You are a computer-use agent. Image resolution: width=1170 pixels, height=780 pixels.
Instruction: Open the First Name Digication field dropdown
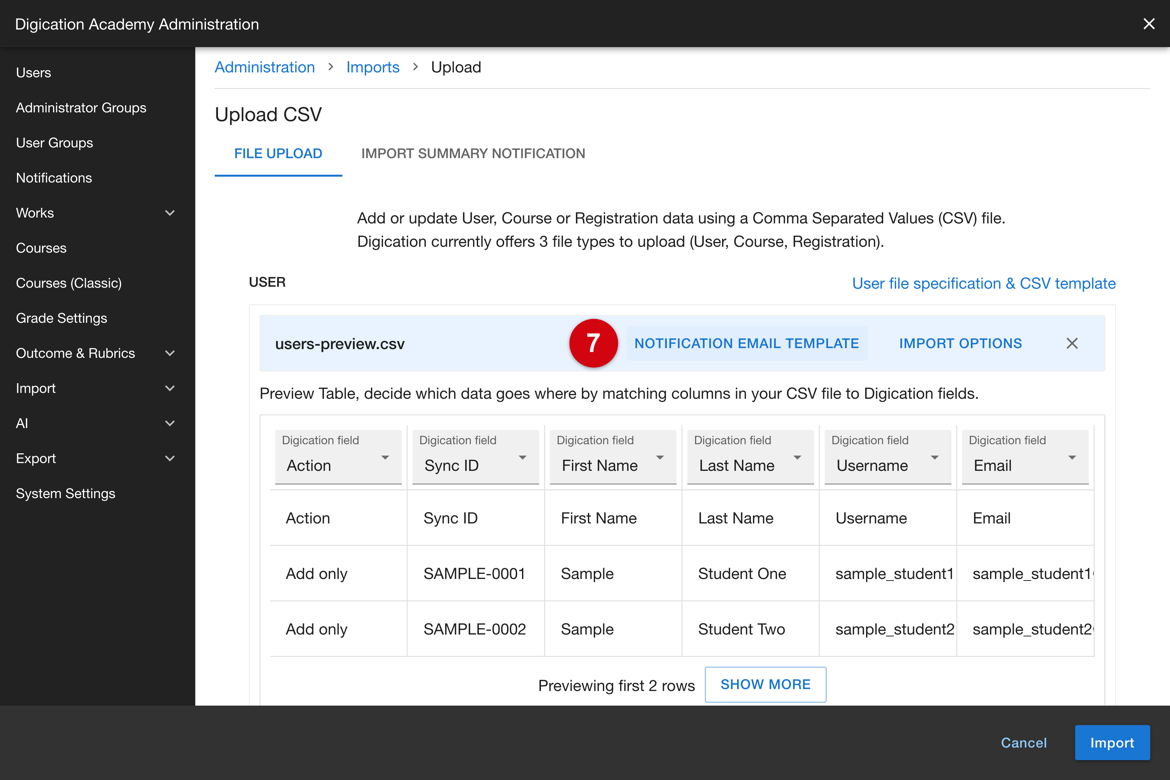coord(613,457)
